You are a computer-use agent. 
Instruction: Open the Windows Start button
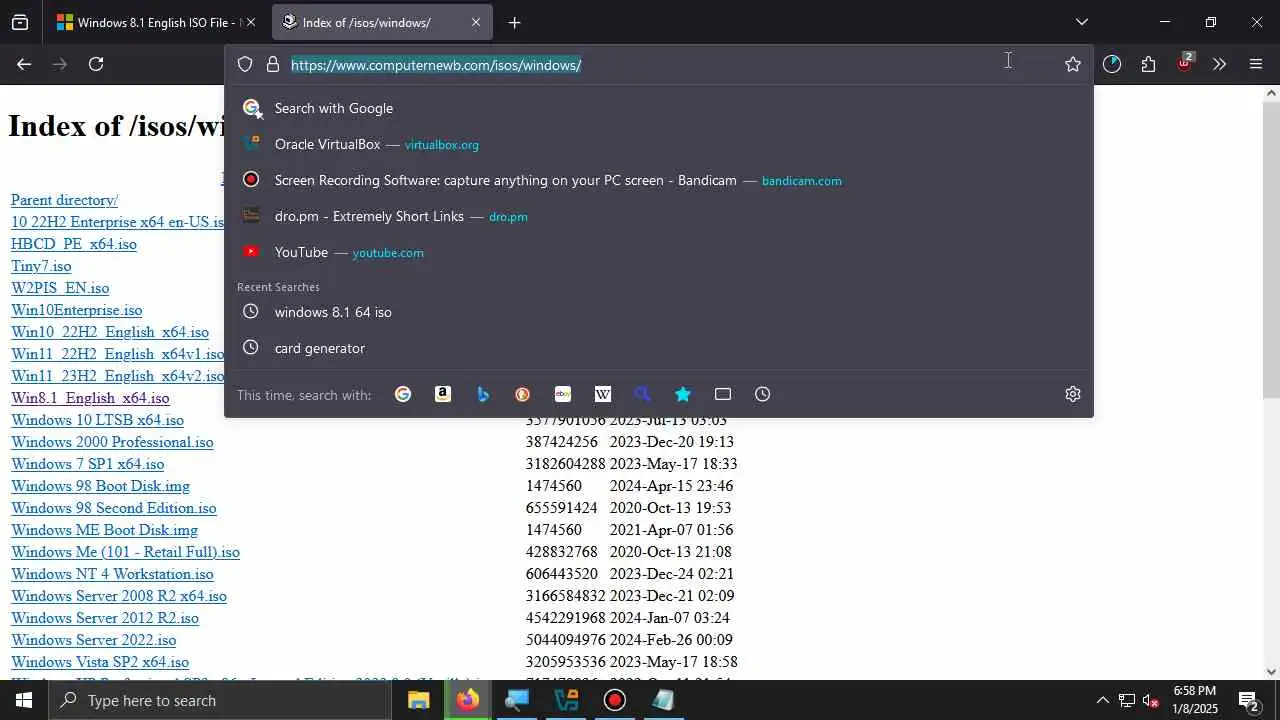(x=24, y=700)
